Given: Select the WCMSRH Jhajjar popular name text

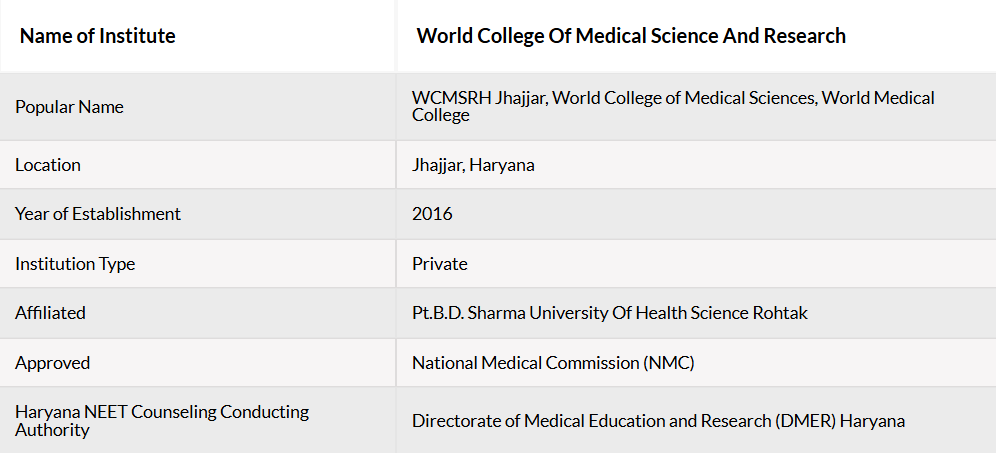Looking at the screenshot, I should (x=673, y=107).
